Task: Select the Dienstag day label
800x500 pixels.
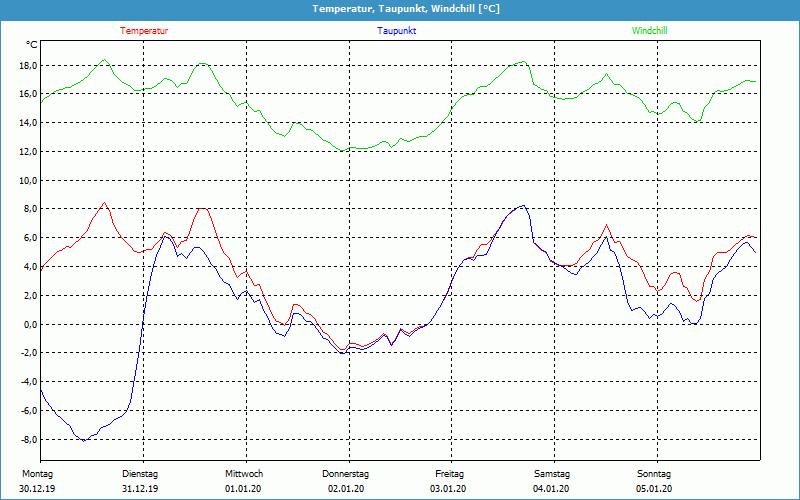Action: coord(139,474)
